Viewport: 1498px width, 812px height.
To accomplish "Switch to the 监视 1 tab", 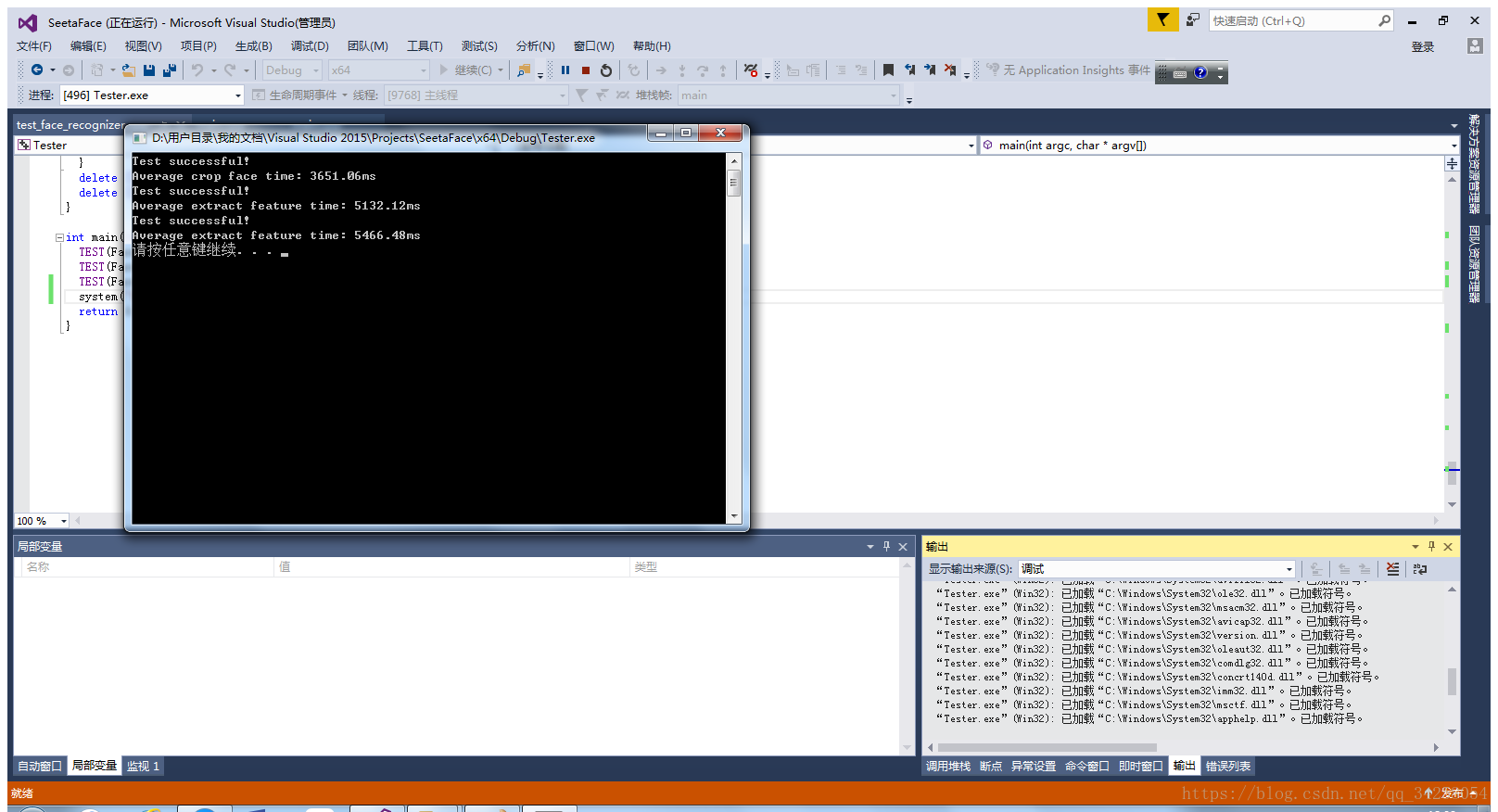I will coord(144,766).
